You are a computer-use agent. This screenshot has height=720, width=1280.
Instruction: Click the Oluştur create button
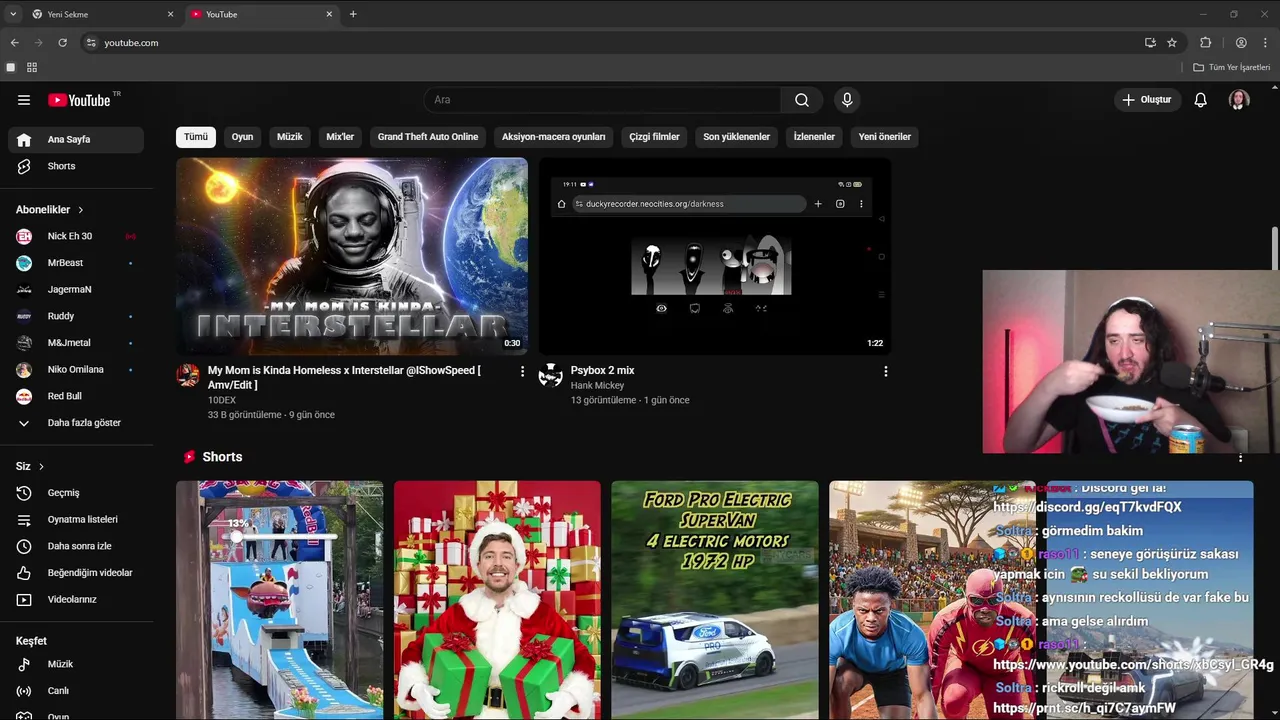[x=1148, y=100]
